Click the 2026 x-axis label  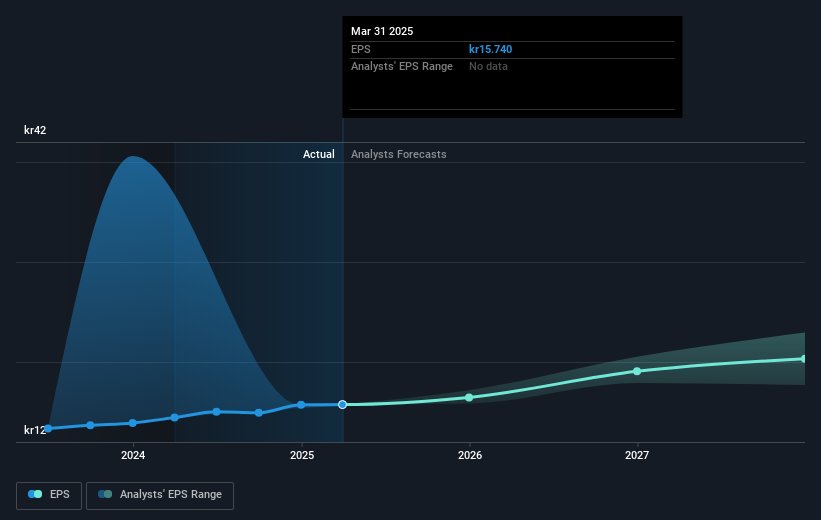point(470,455)
